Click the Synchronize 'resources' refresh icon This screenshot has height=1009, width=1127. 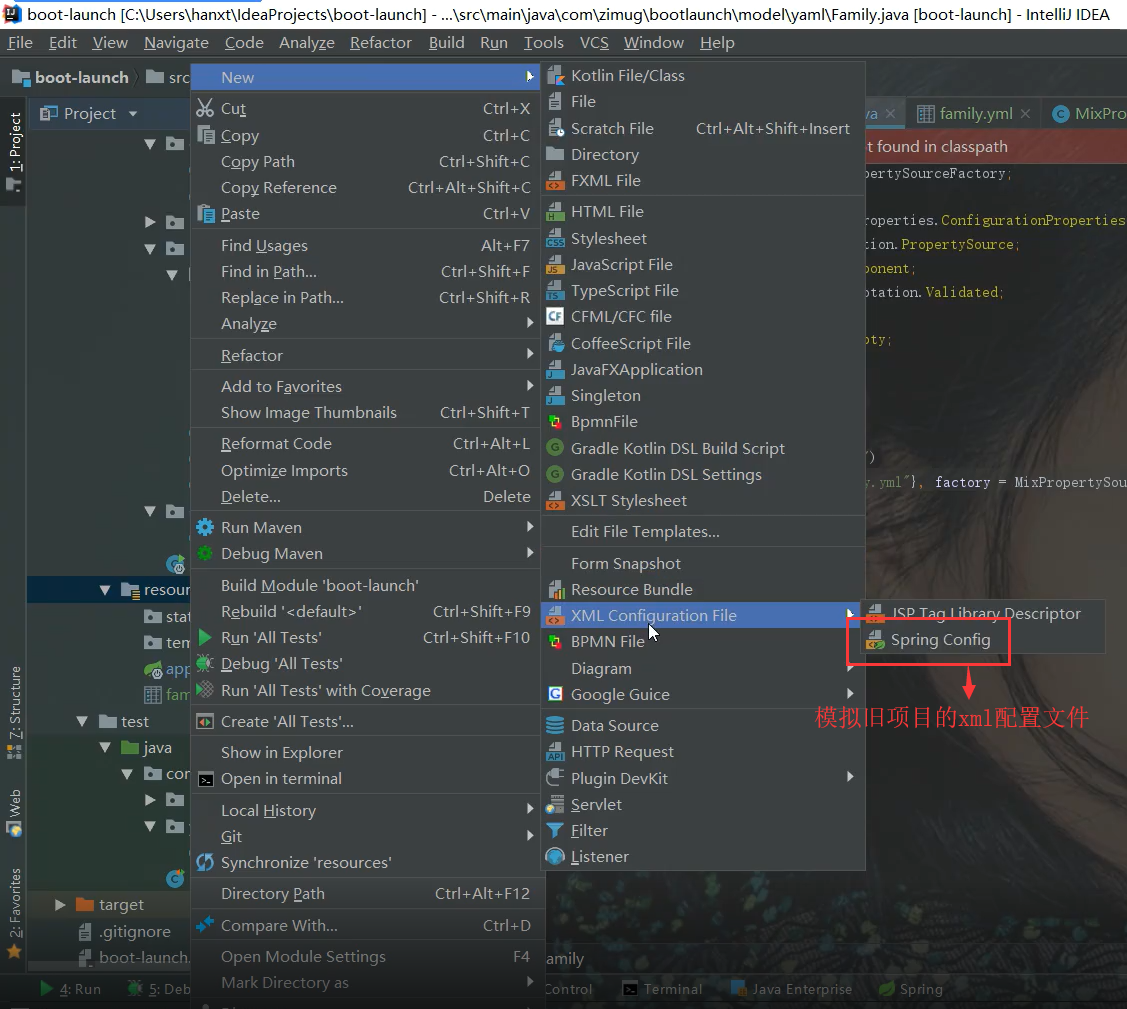click(205, 862)
